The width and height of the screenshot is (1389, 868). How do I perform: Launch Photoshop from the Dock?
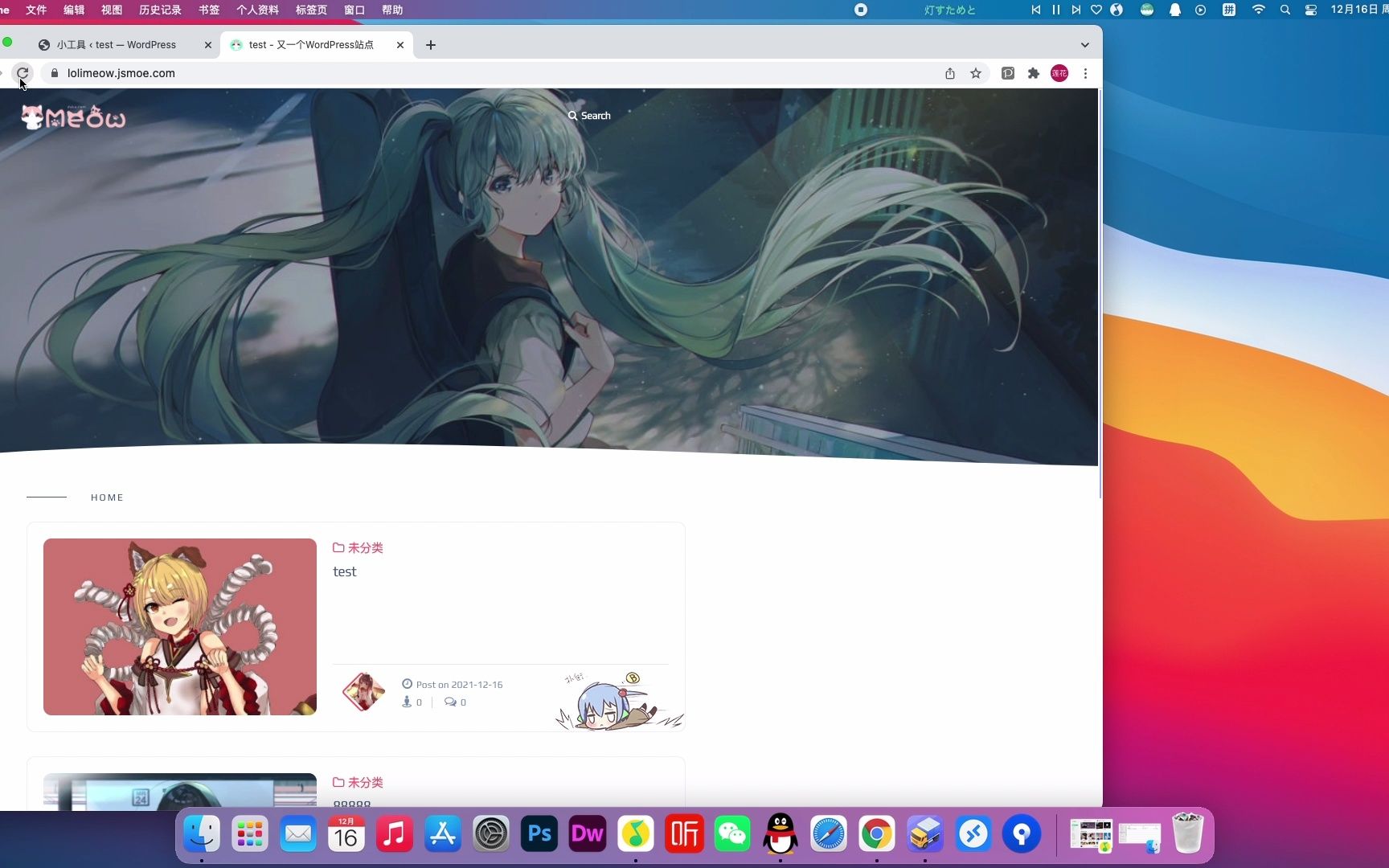point(539,834)
